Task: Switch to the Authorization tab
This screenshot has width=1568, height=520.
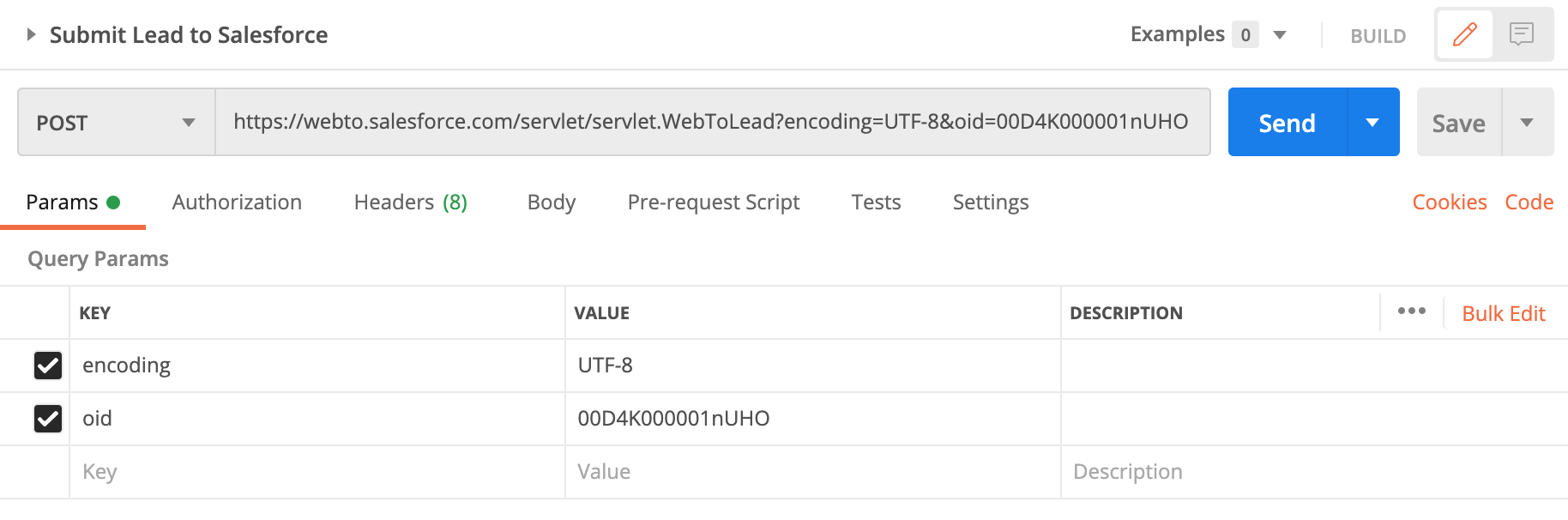Action: pos(237,203)
